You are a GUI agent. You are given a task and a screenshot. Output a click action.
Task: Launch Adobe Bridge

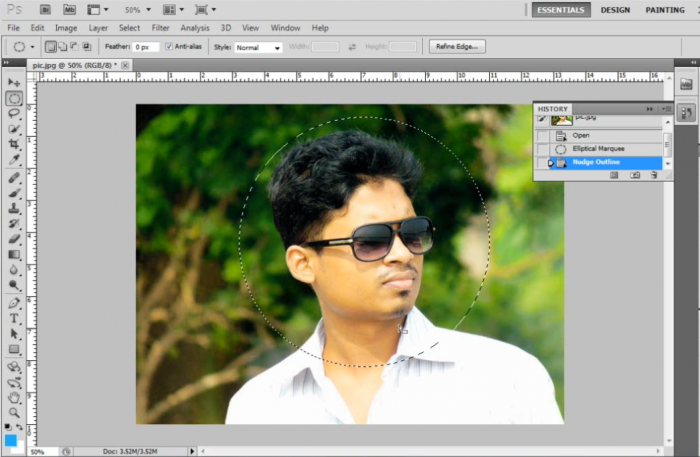(45, 9)
